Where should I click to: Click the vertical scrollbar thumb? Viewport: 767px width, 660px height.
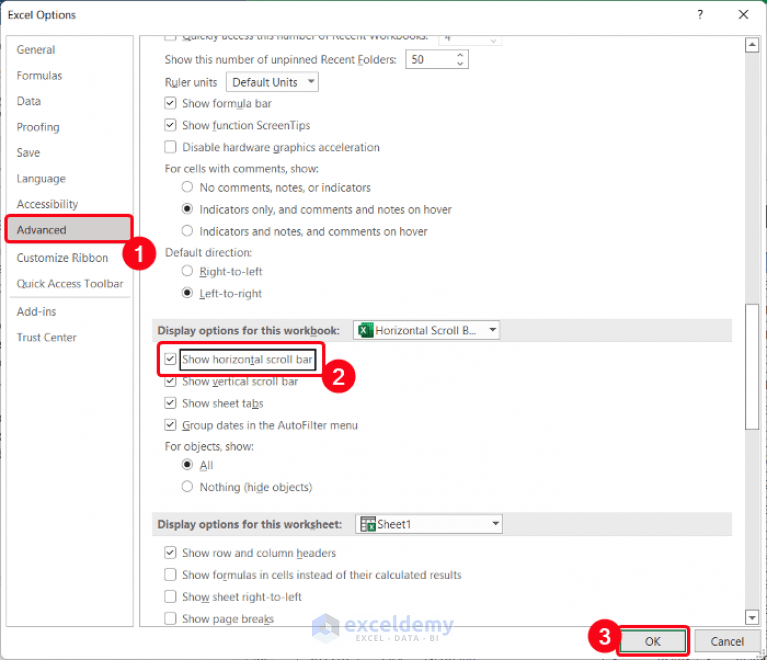(752, 367)
